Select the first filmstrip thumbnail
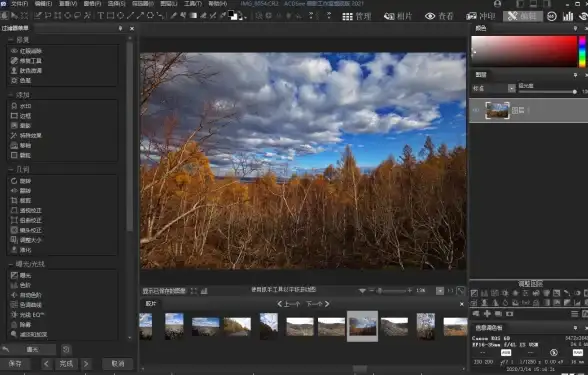588x375 pixels. tap(146, 326)
